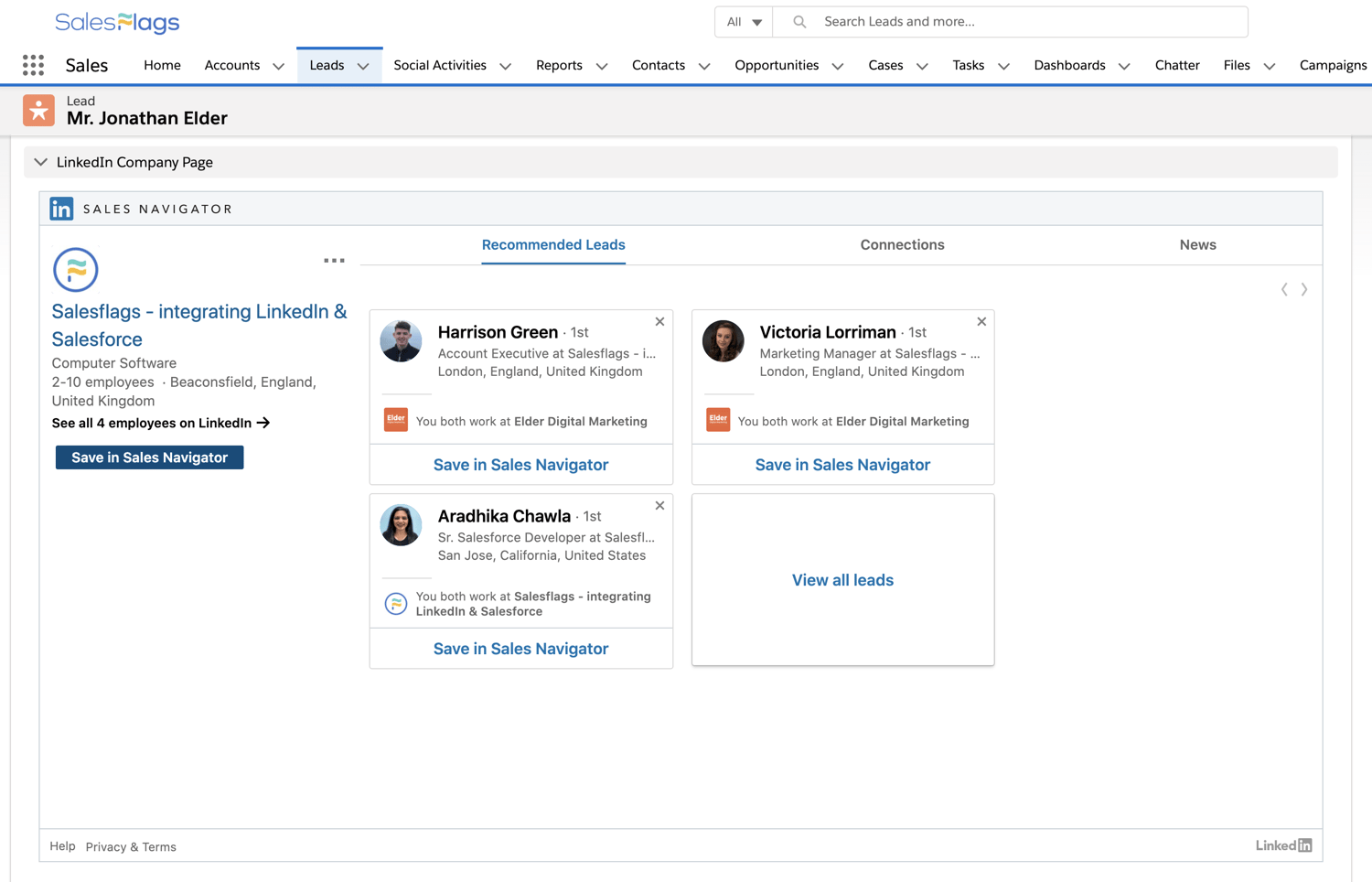Screen dimensions: 1372x882
Task: Click See all 4 employees on LinkedIn
Action: (160, 423)
